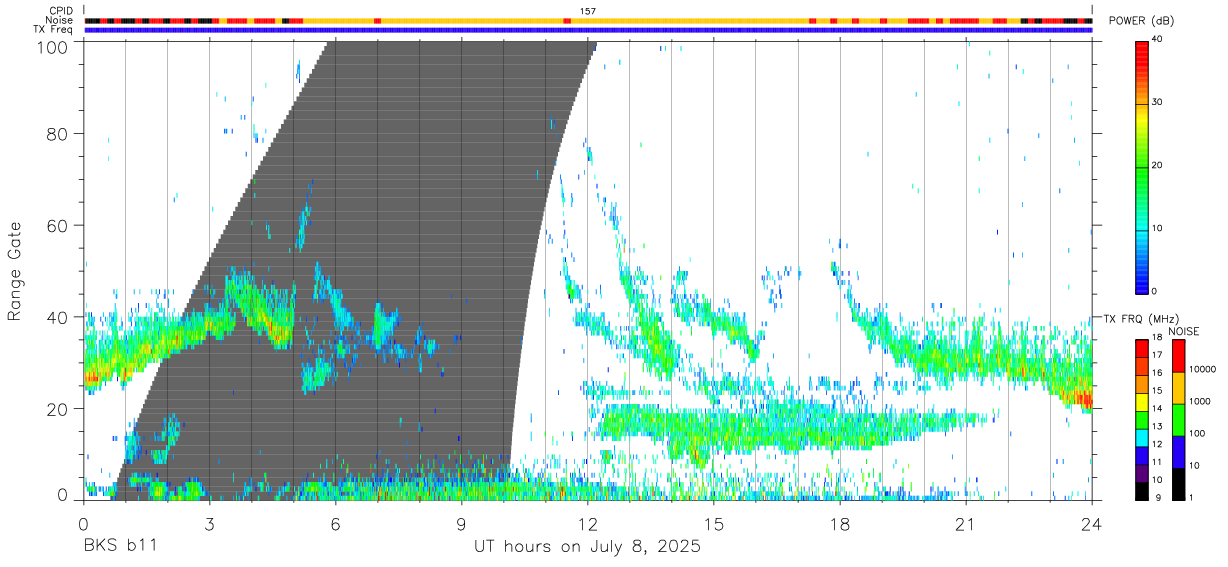Click the CPID value 157
1228x567 pixels.
[x=587, y=11]
